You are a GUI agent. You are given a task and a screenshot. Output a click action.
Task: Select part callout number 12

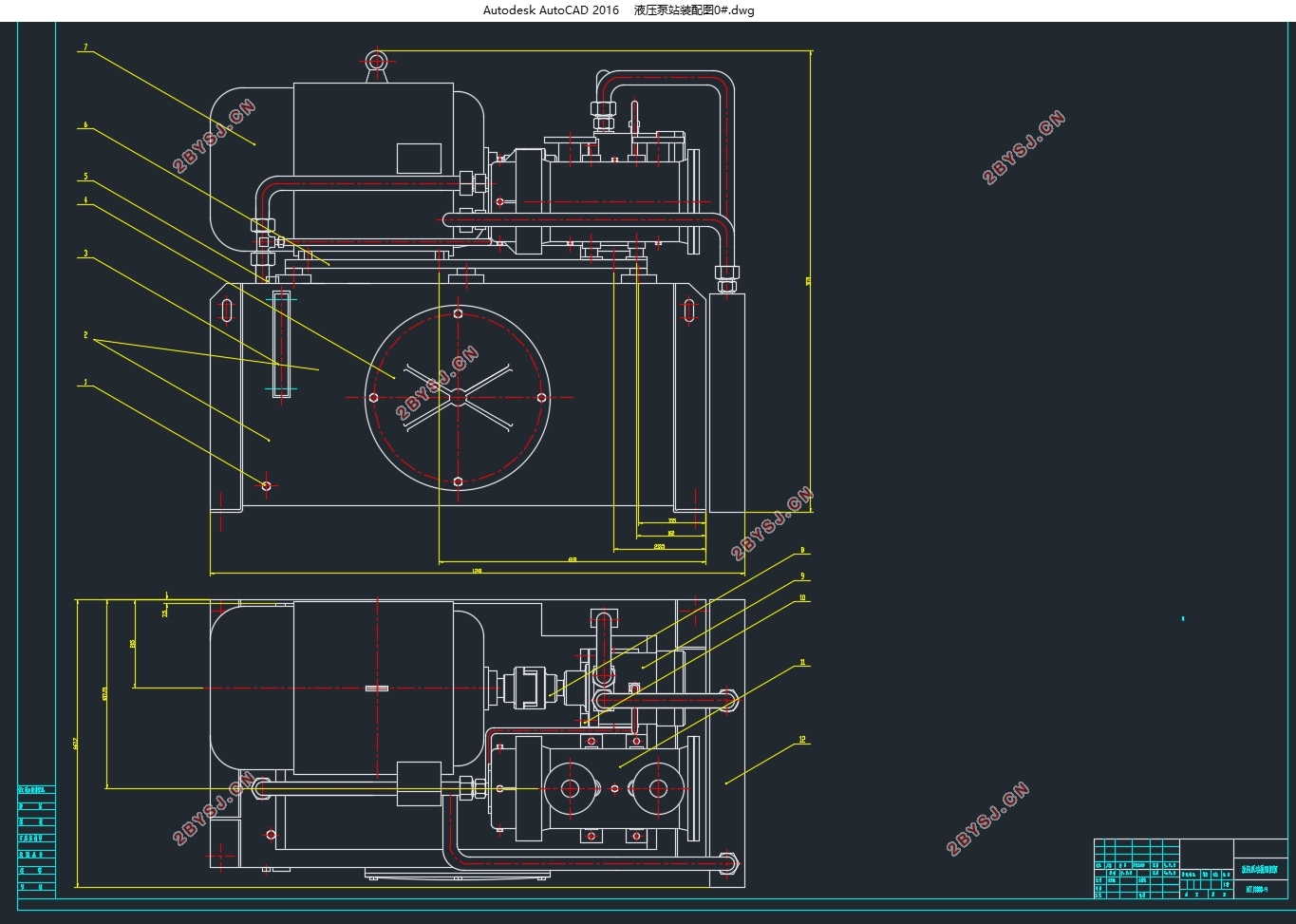click(802, 740)
